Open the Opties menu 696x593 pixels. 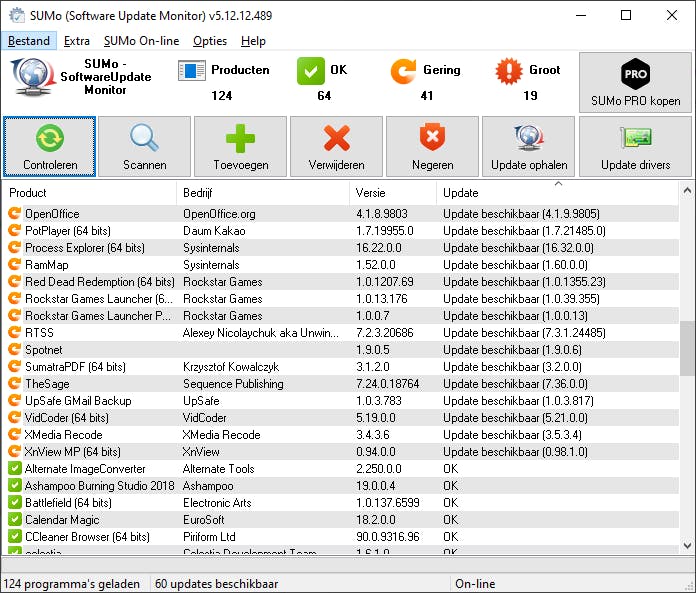[x=210, y=41]
